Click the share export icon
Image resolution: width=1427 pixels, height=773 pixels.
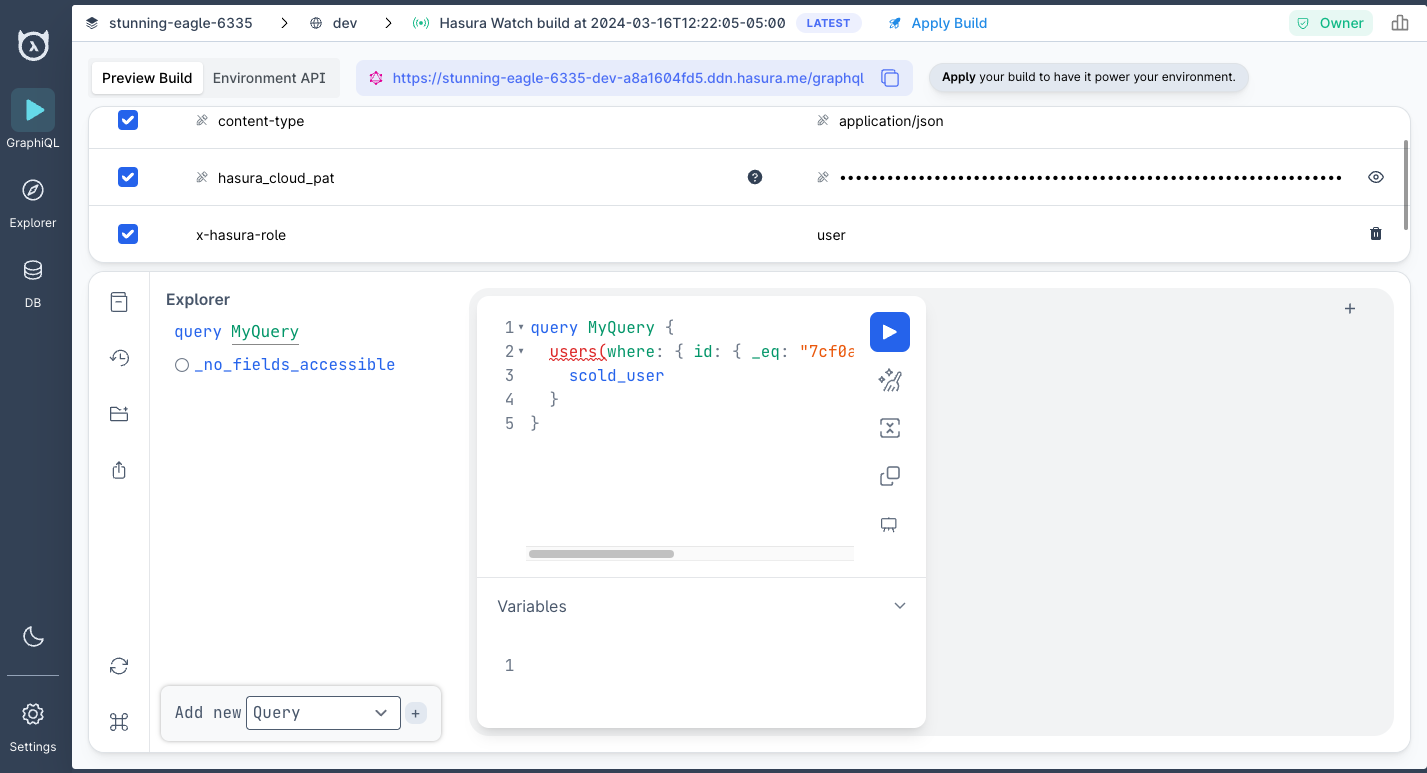point(119,470)
